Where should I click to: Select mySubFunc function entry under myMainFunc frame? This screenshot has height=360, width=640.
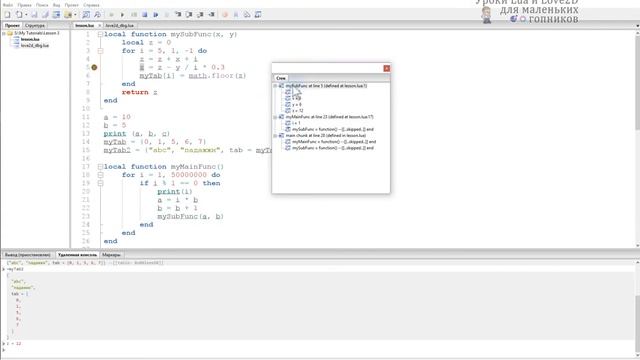pyautogui.click(x=333, y=129)
